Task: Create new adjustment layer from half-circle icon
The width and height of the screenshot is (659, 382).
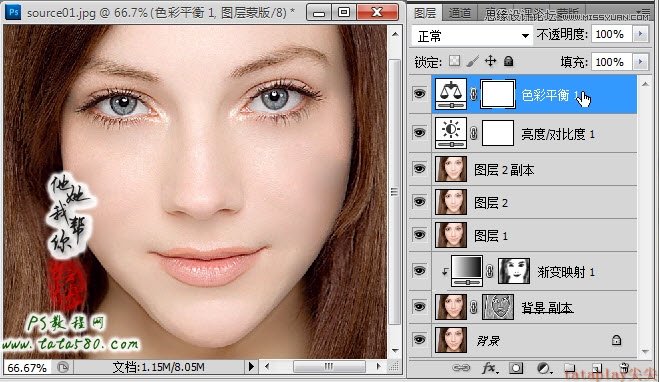Action: (x=544, y=369)
